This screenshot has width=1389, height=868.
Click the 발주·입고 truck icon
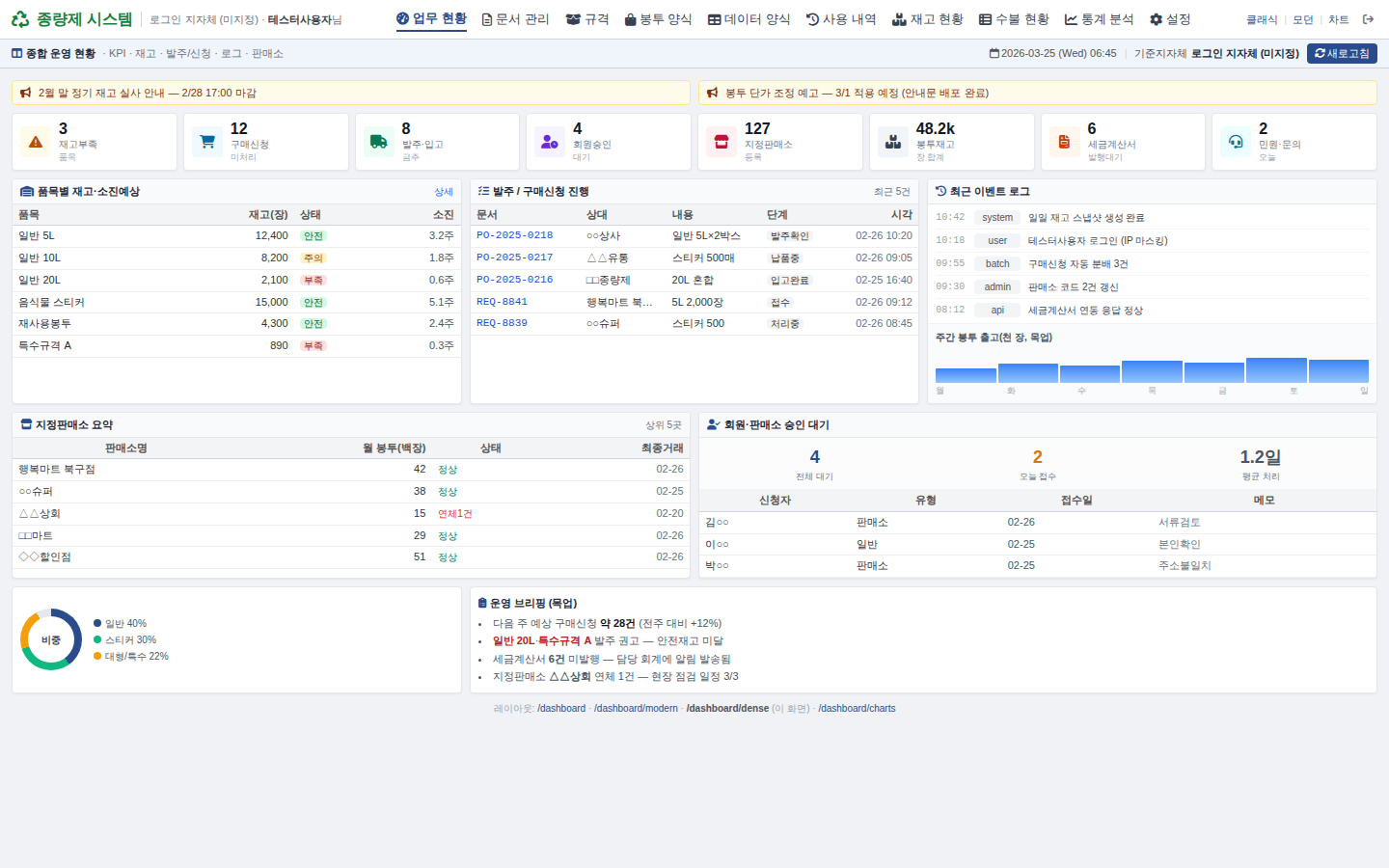coord(378,142)
